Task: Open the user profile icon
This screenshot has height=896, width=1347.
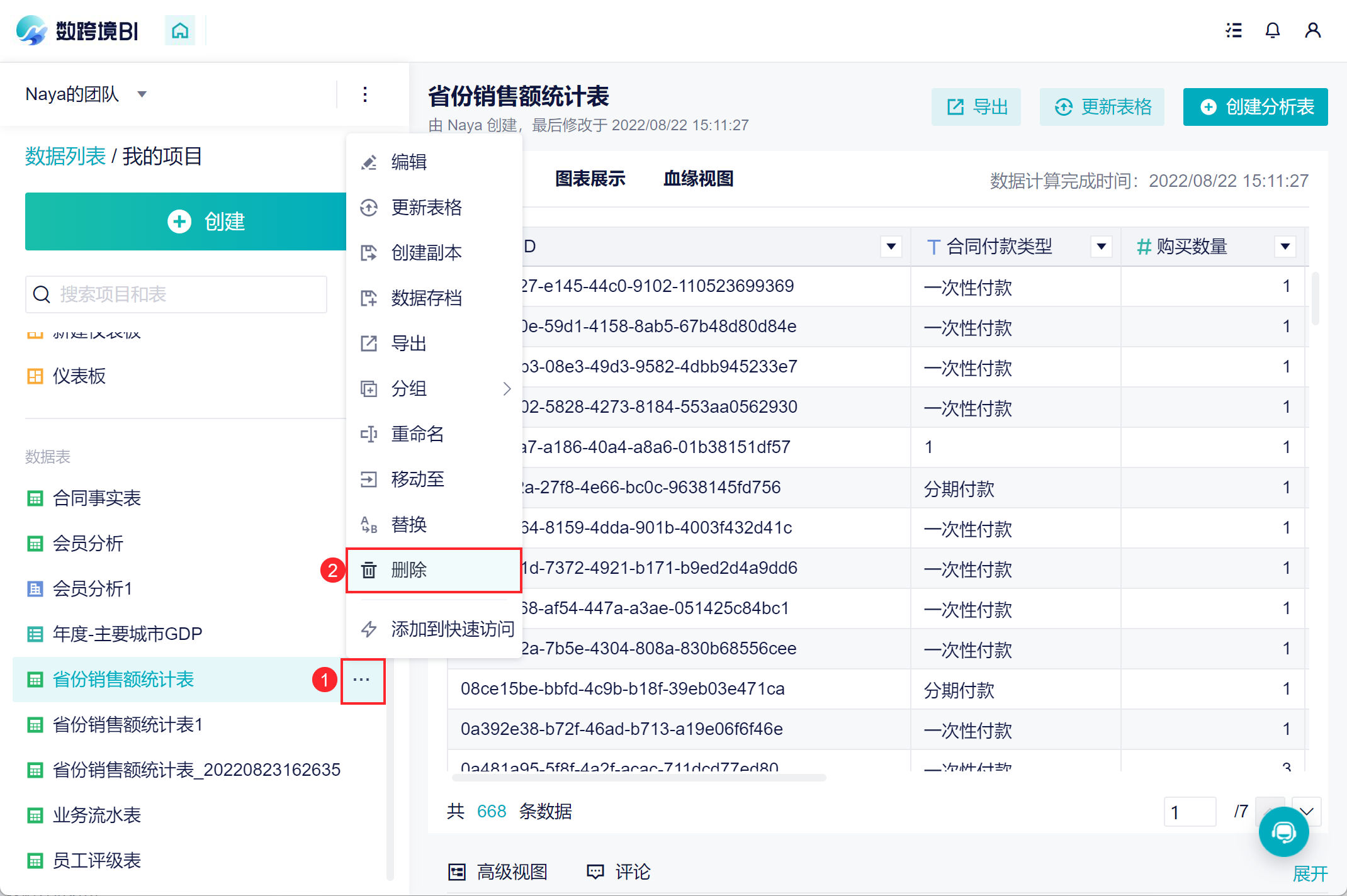Action: 1312,30
